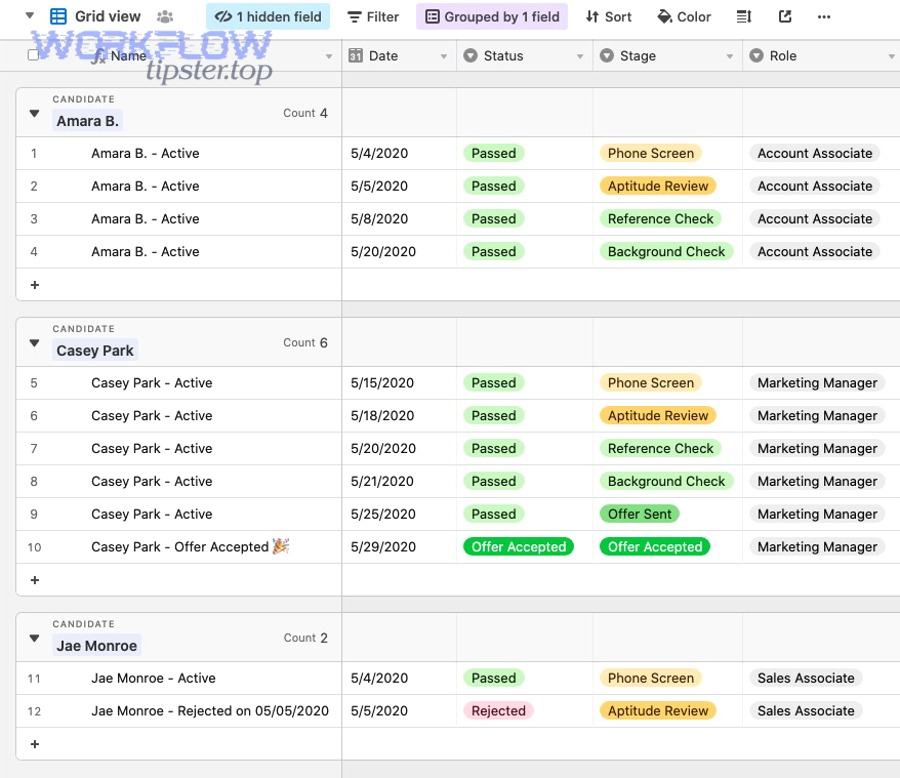Open collaborators people icon

pyautogui.click(x=165, y=17)
